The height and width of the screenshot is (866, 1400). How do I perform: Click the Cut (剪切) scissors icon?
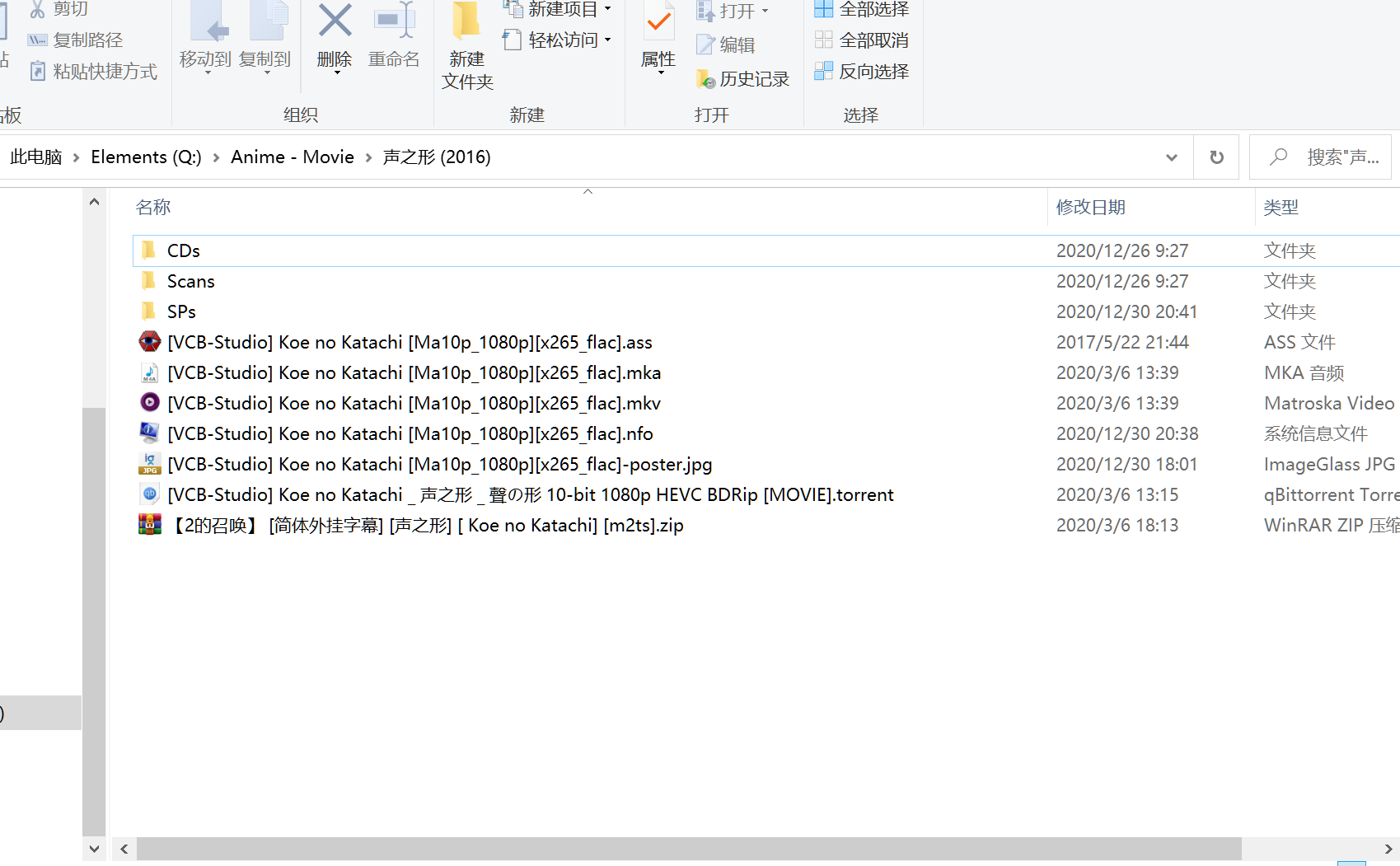click(37, 9)
